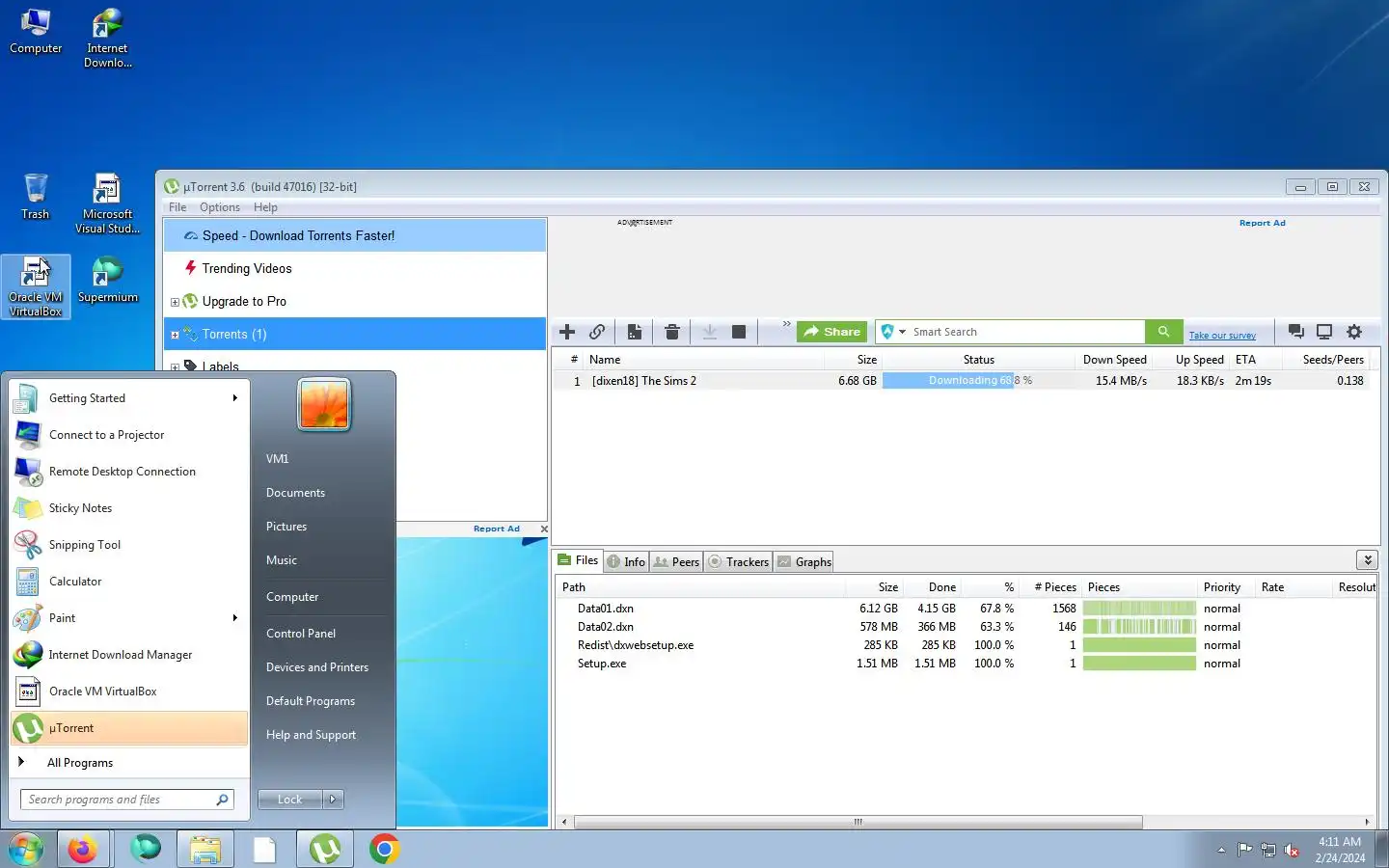1389x868 pixels.
Task: Sort torrents by Down Speed column
Action: point(1114,360)
